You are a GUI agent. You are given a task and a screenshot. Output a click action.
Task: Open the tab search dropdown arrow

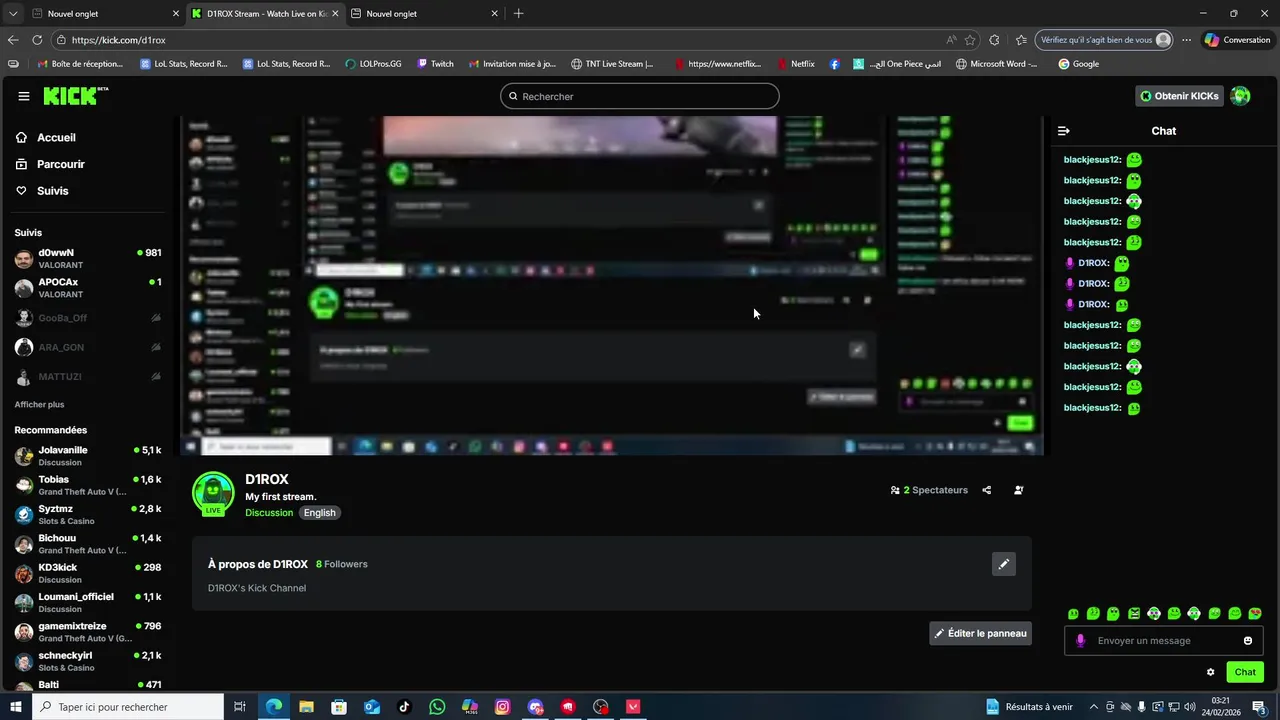pos(13,14)
